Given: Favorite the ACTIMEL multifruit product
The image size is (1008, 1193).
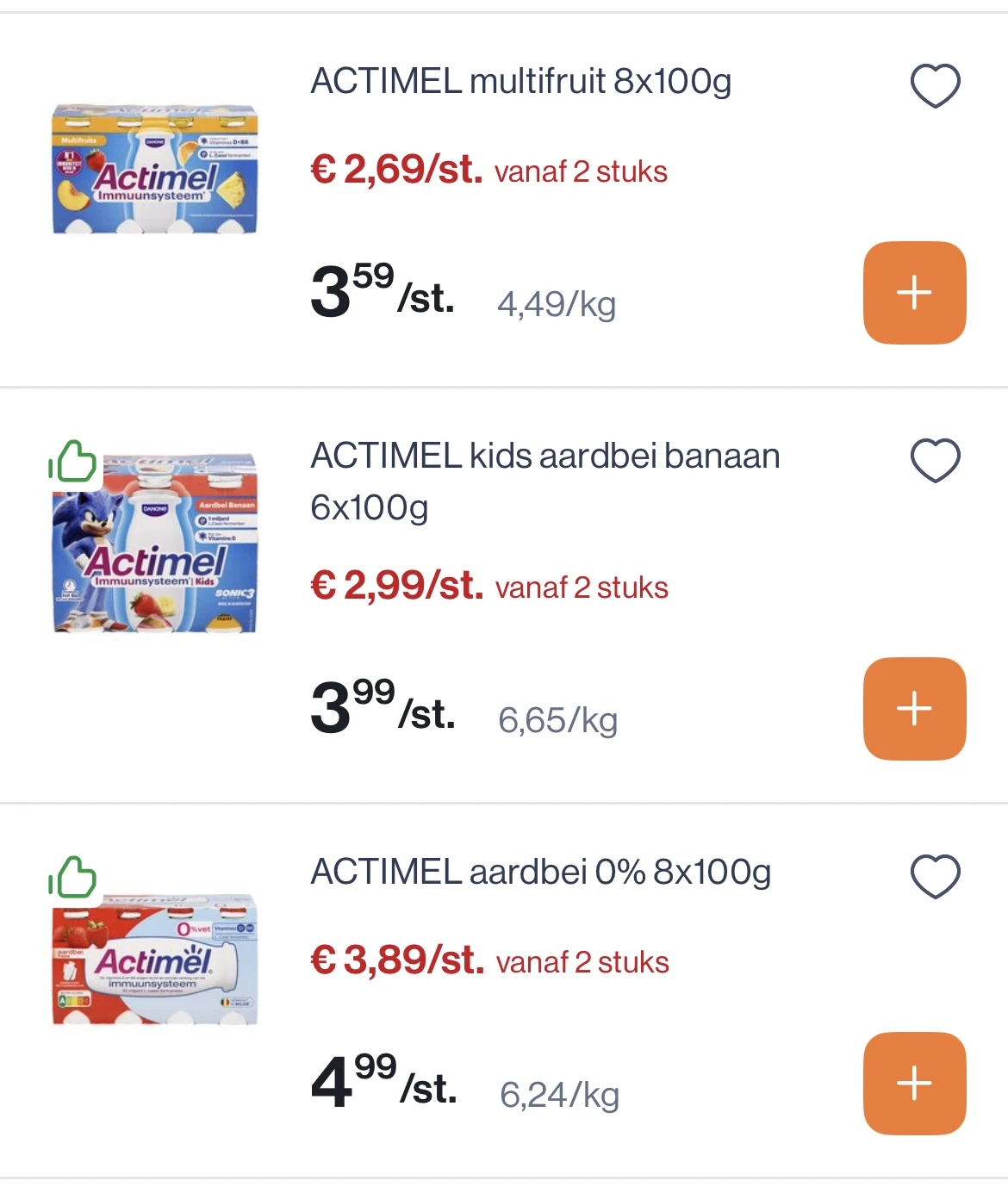Looking at the screenshot, I should pyautogui.click(x=935, y=86).
